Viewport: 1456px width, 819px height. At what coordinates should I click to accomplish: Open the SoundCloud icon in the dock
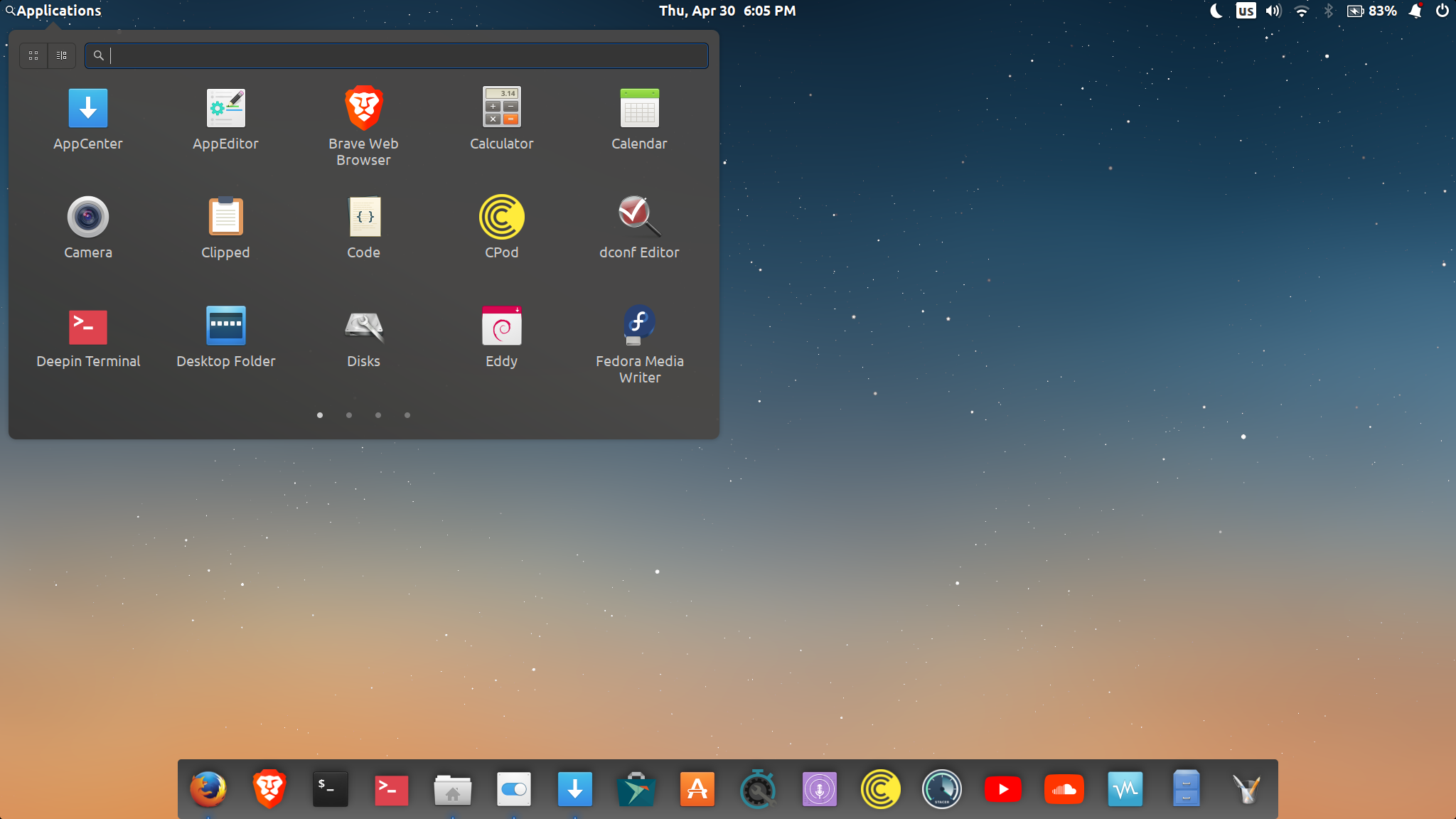[x=1064, y=789]
